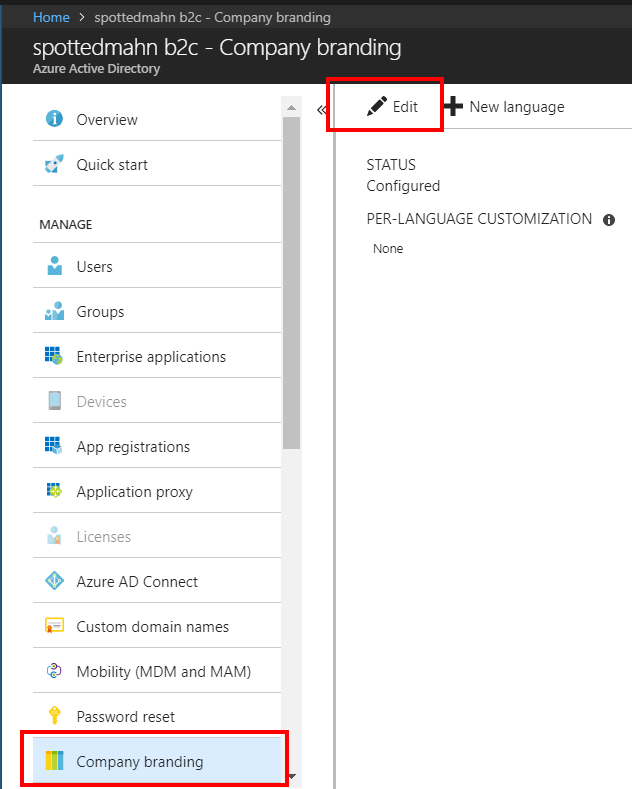632x789 pixels.
Task: Open Azure AD Connect label
Action: pos(137,582)
